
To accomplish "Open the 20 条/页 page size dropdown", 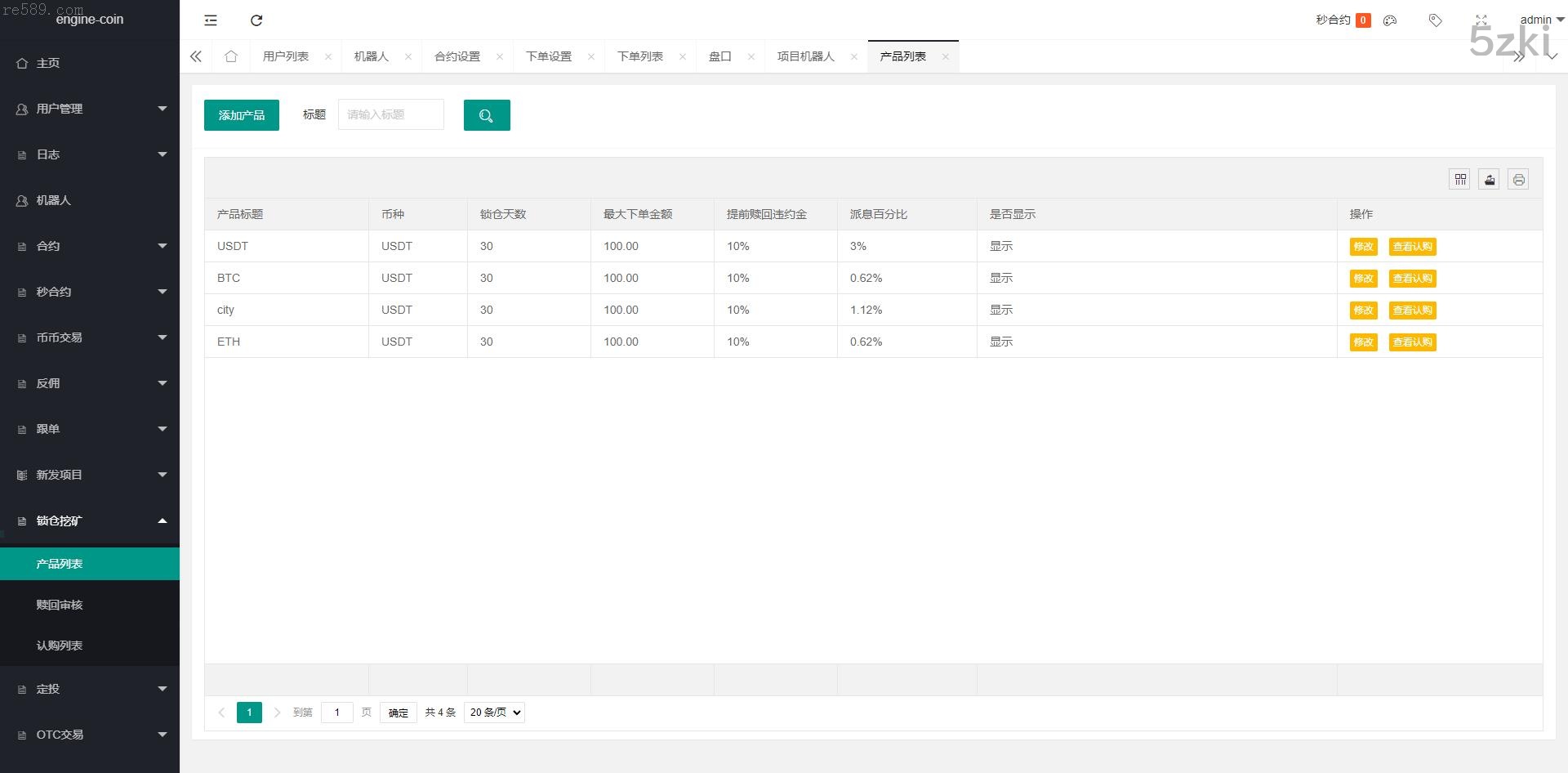I will [x=494, y=713].
